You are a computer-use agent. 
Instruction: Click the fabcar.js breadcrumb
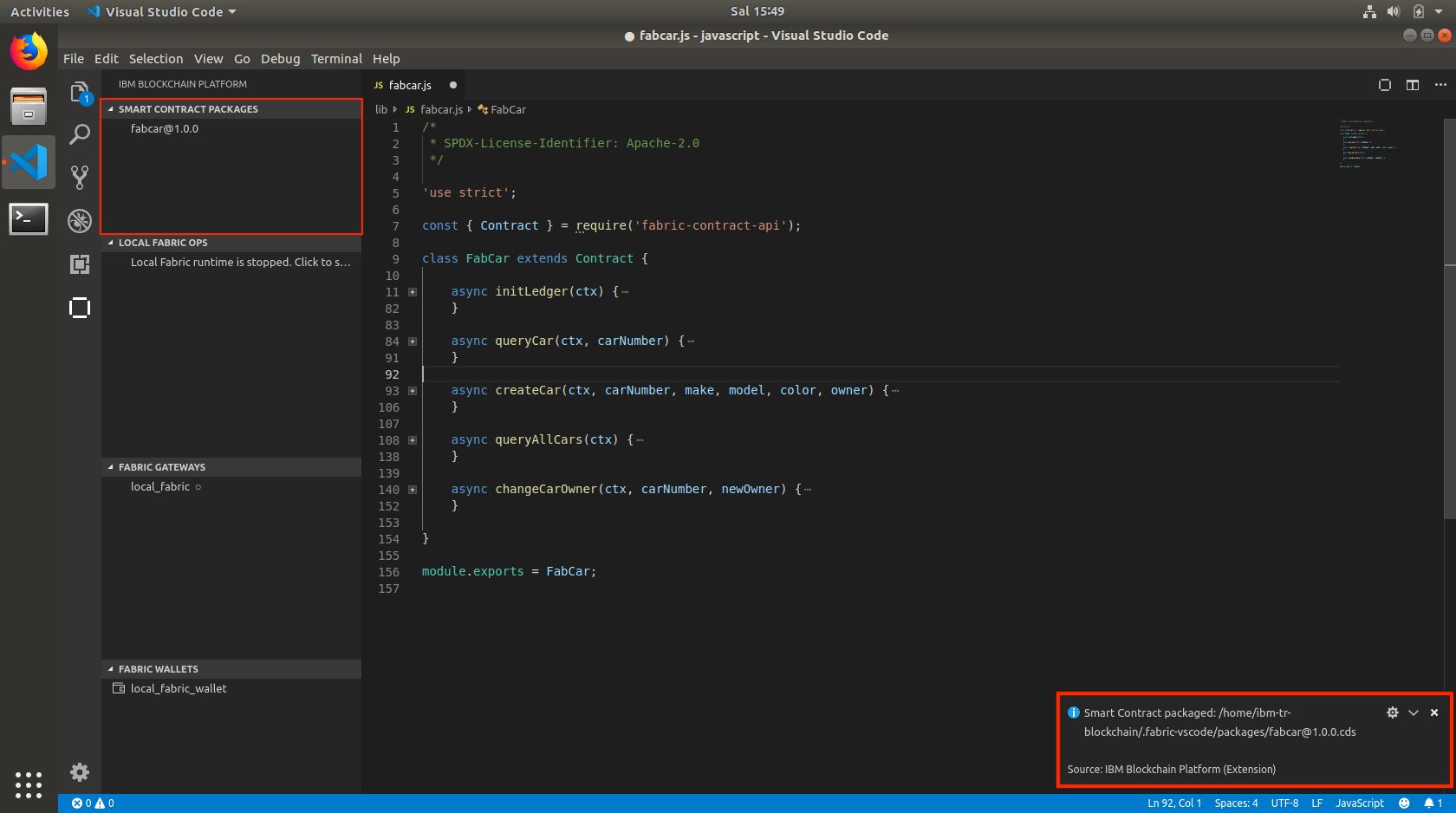(434, 109)
